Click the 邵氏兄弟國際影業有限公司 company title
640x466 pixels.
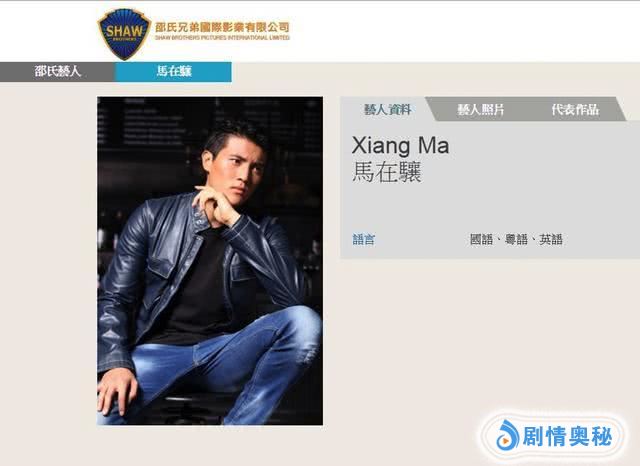coord(222,27)
